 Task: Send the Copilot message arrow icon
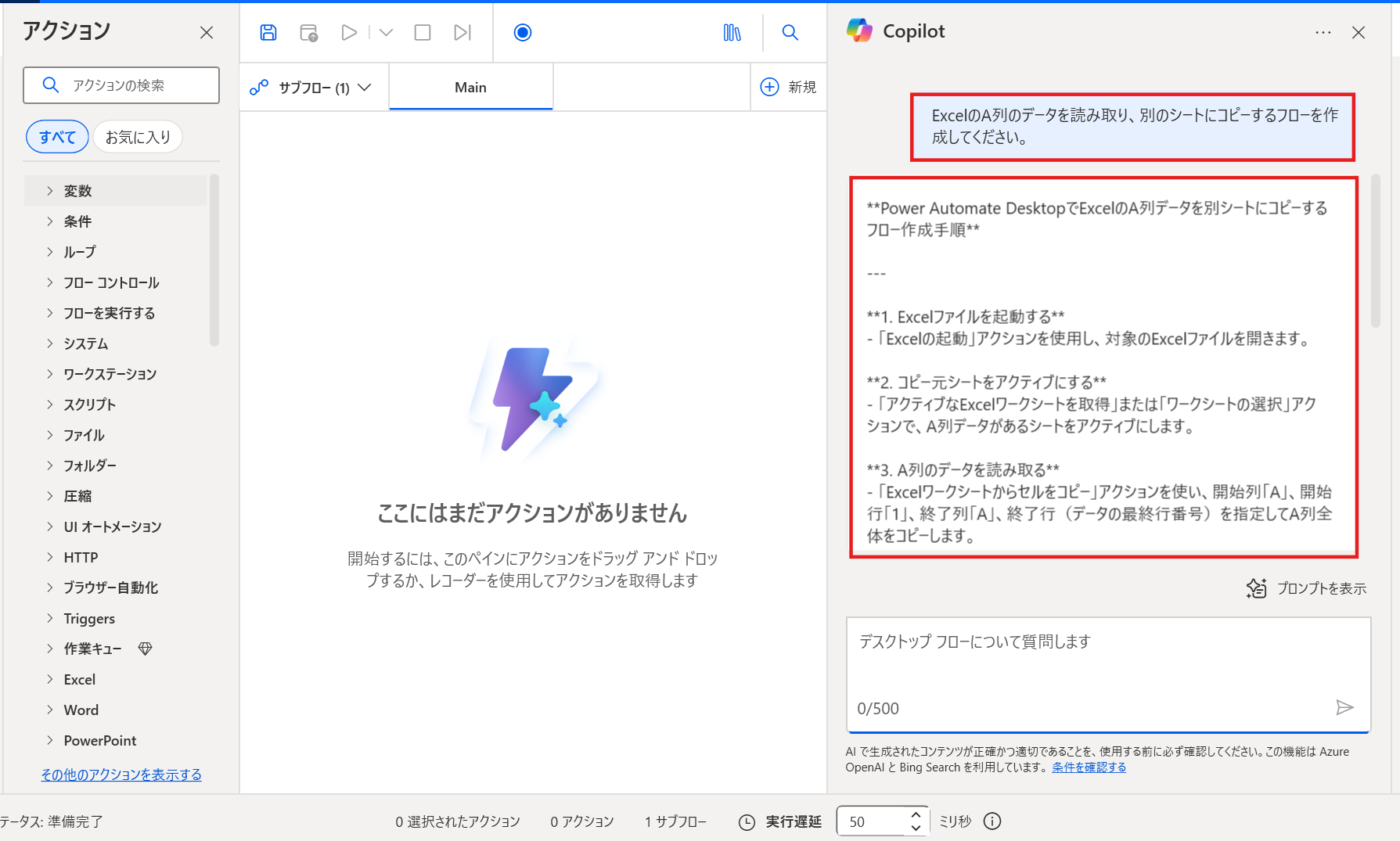(1344, 707)
